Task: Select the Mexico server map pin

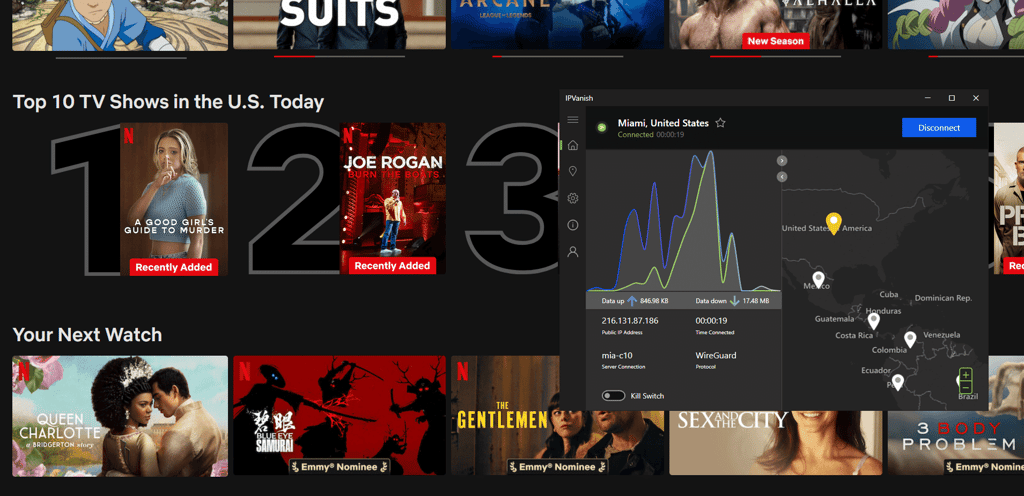Action: (818, 280)
